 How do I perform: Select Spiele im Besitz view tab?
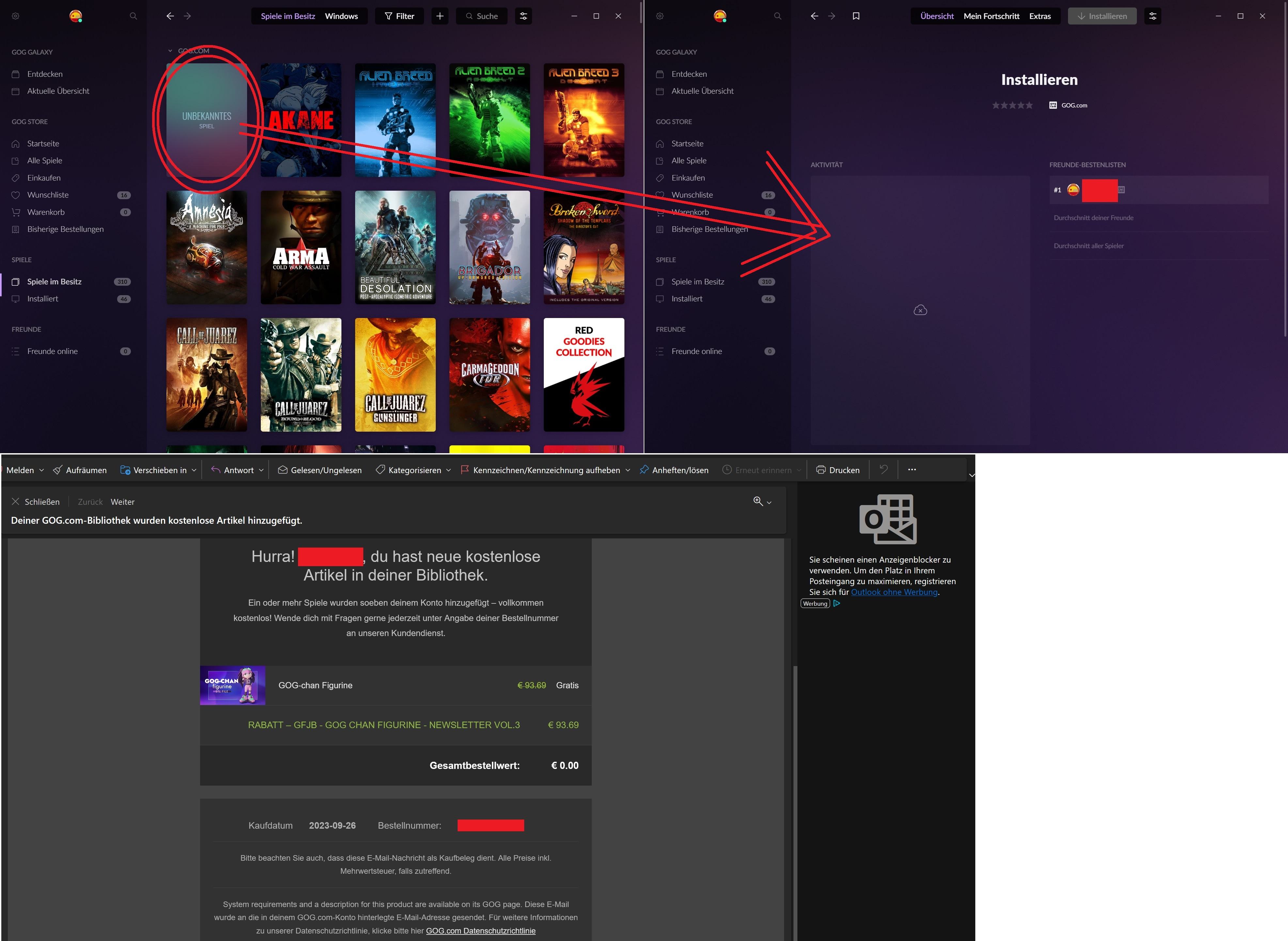(x=288, y=16)
